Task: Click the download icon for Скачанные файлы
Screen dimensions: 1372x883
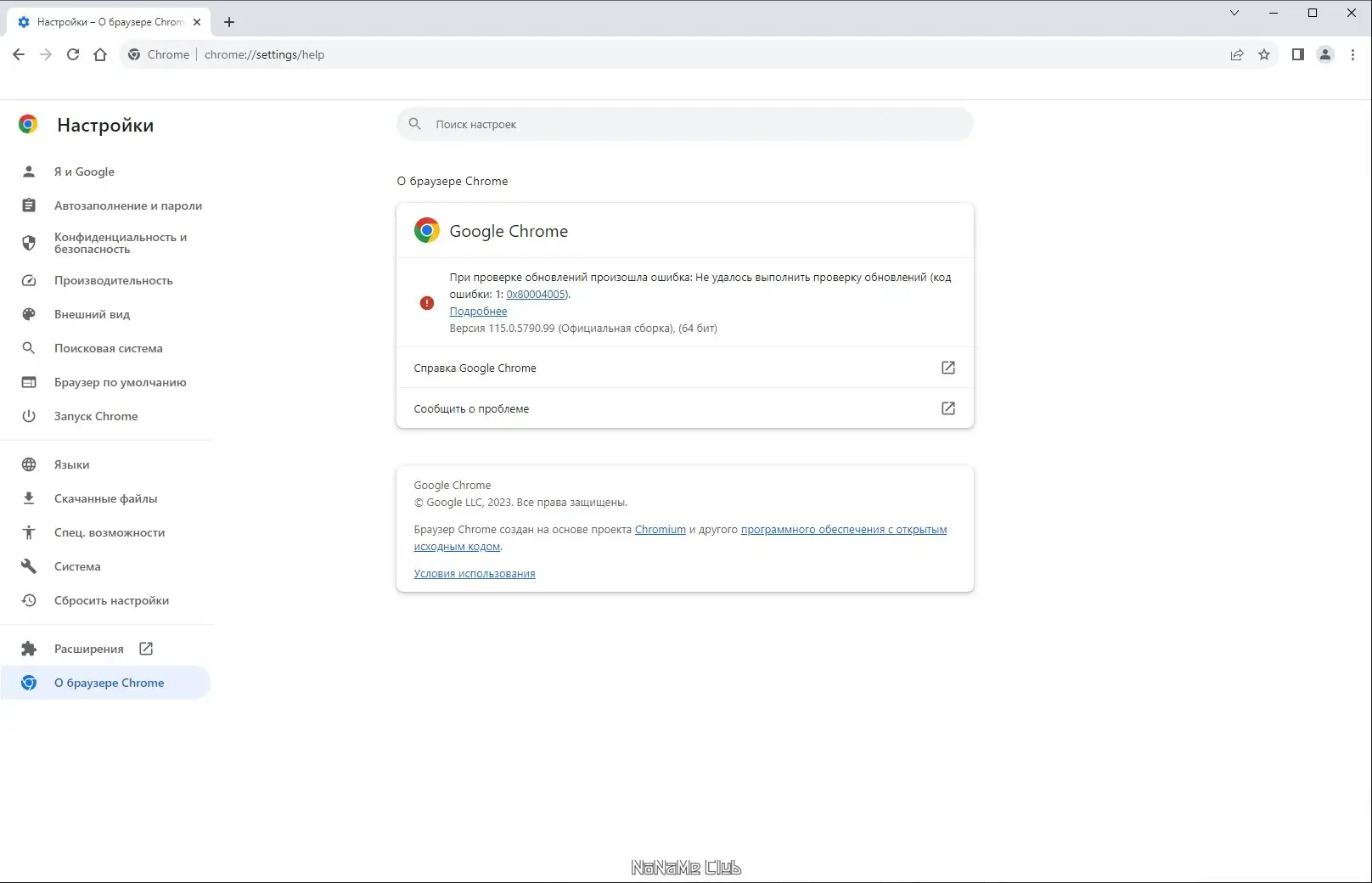Action: click(29, 498)
